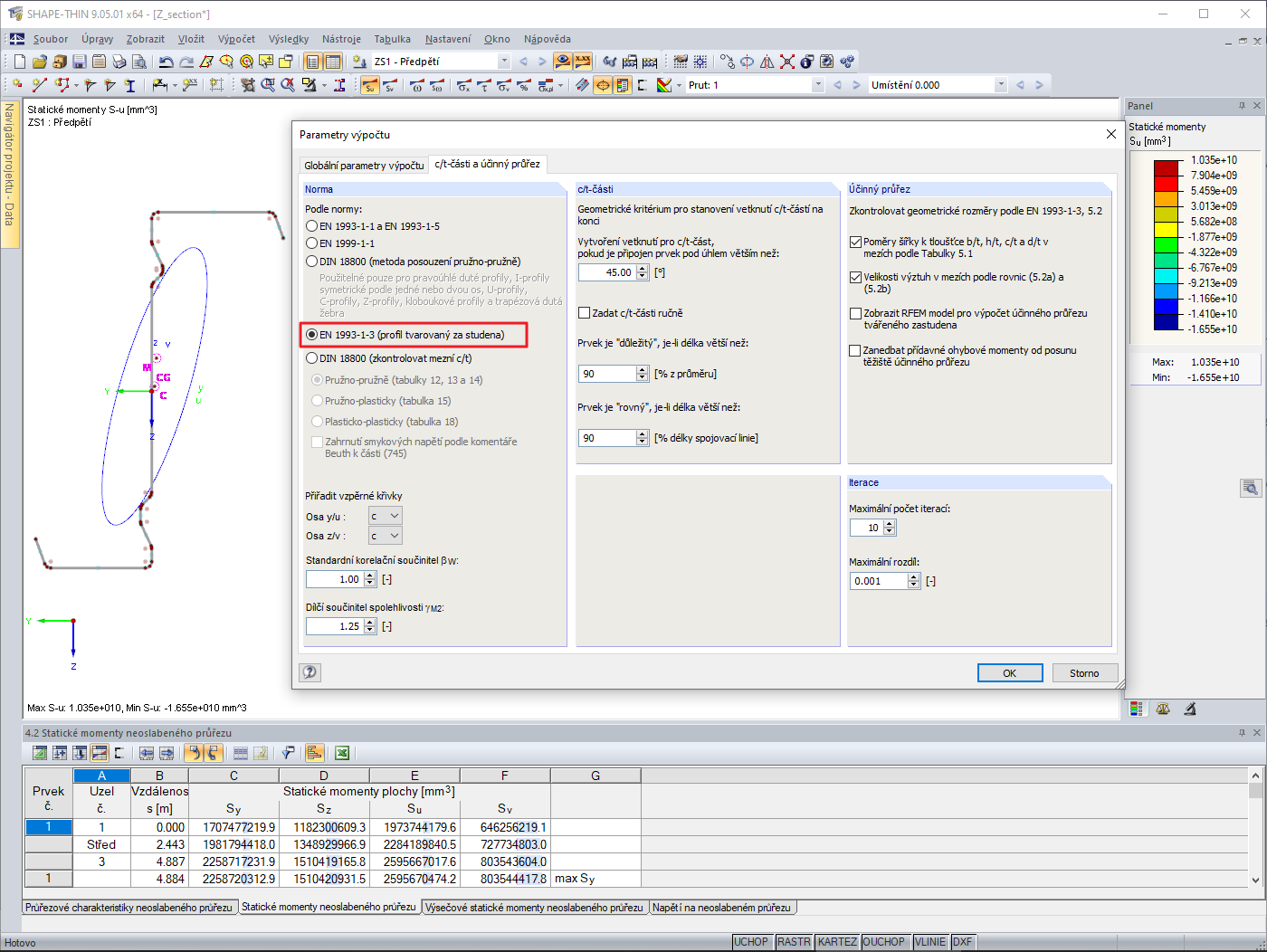This screenshot has width=1267, height=952.
Task: Open the 'Osa y/u' buckling curve dropdown
Action: [386, 516]
